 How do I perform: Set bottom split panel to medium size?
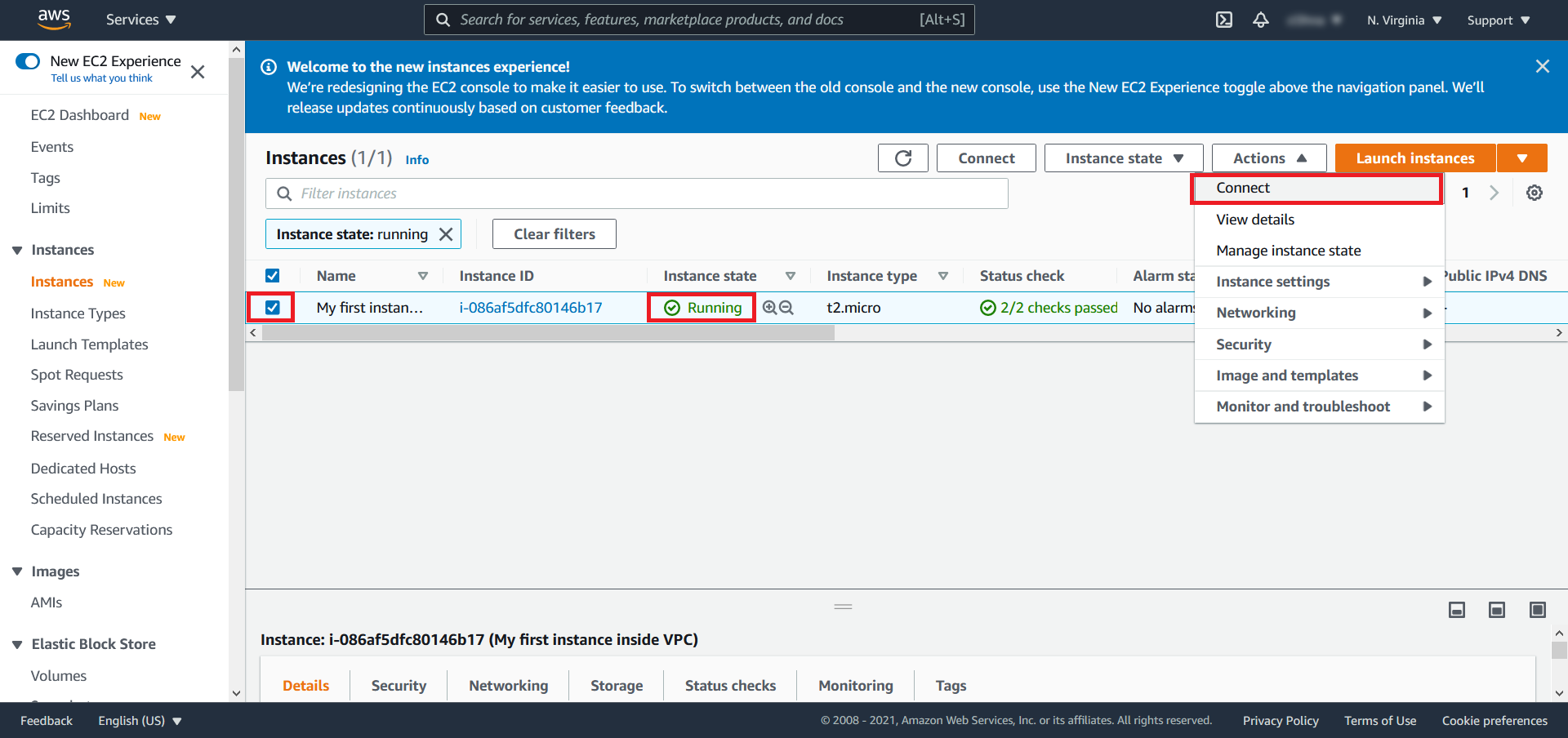point(1497,610)
